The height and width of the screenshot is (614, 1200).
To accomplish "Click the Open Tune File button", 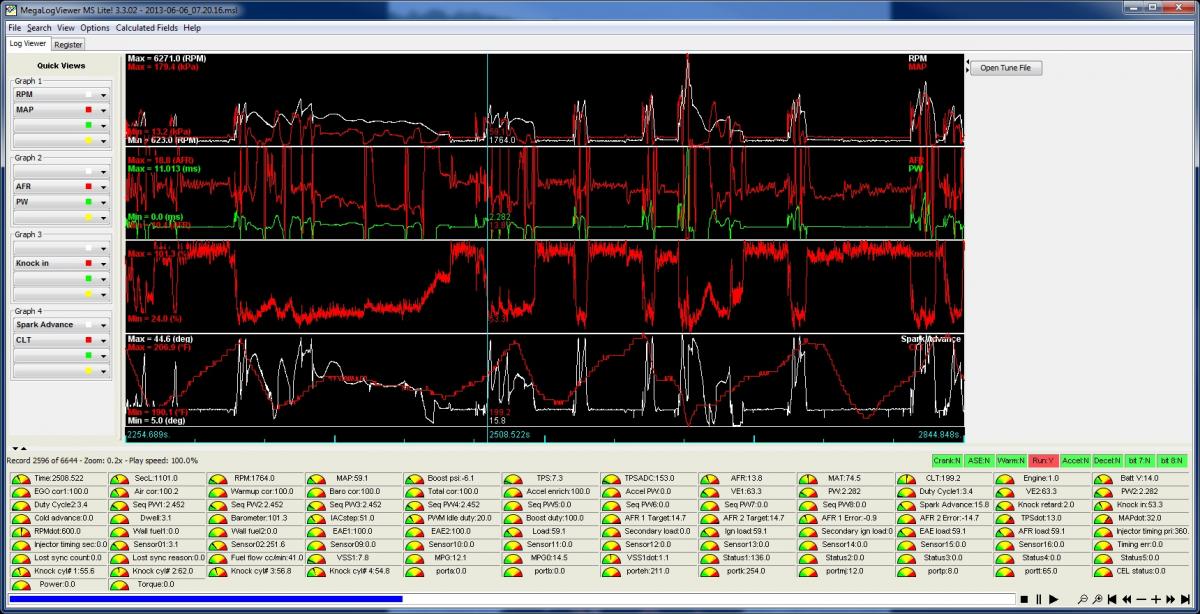I will tap(1005, 68).
